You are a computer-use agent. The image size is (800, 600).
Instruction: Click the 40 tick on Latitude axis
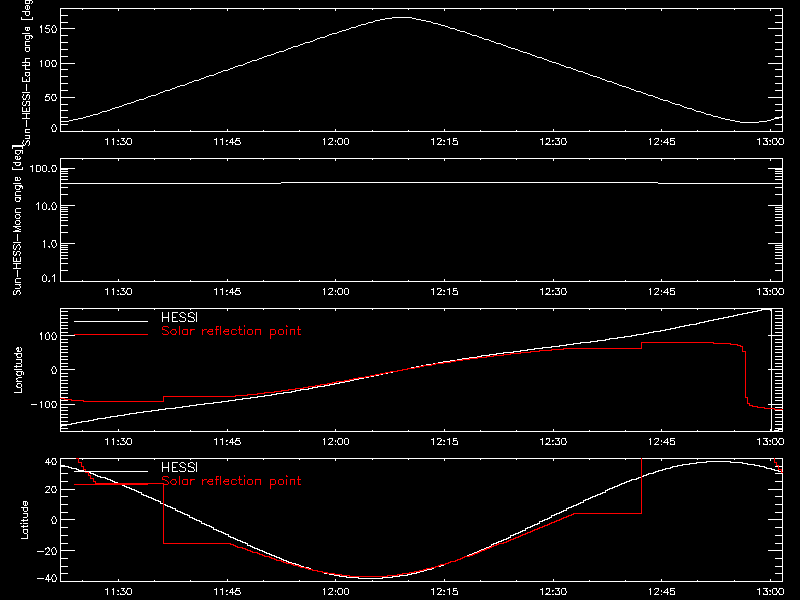click(x=51, y=462)
